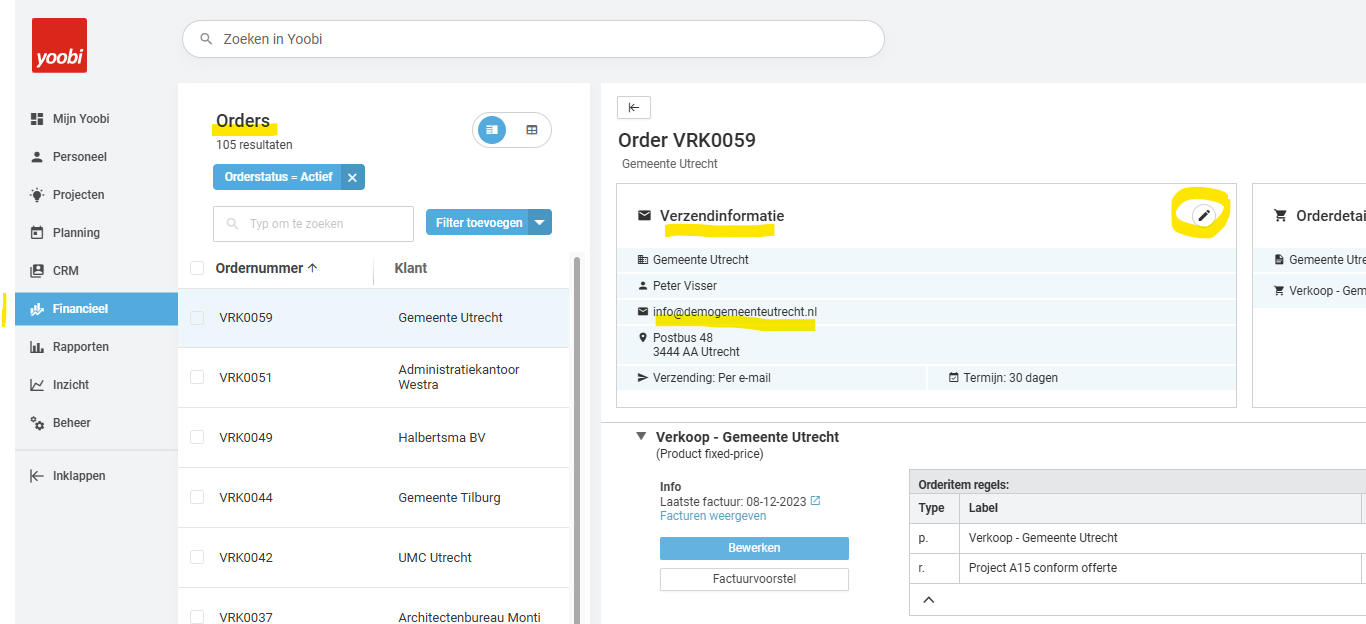The image size is (1366, 624).
Task: Focus the Typ om te zoeken field
Action: tap(313, 224)
